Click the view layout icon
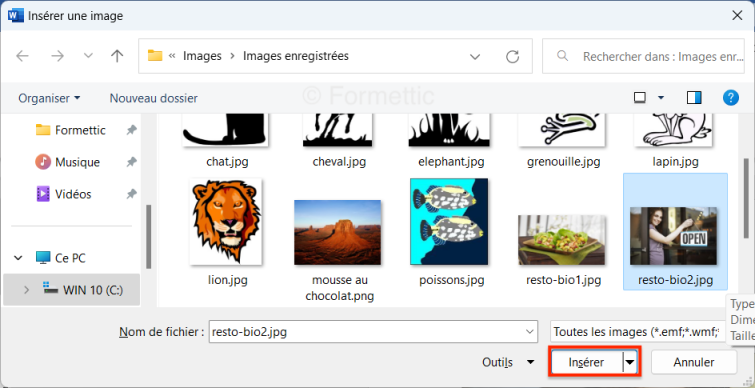Screen dimensions: 755x388 coord(639,98)
